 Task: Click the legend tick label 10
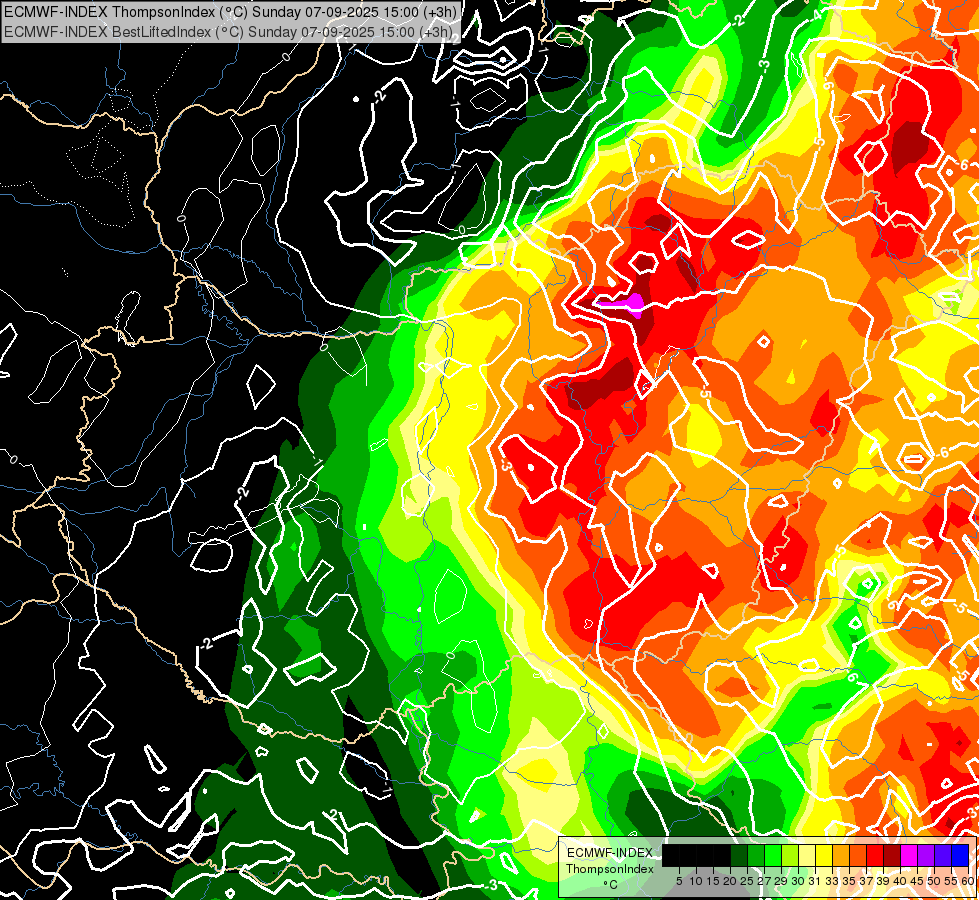[696, 881]
